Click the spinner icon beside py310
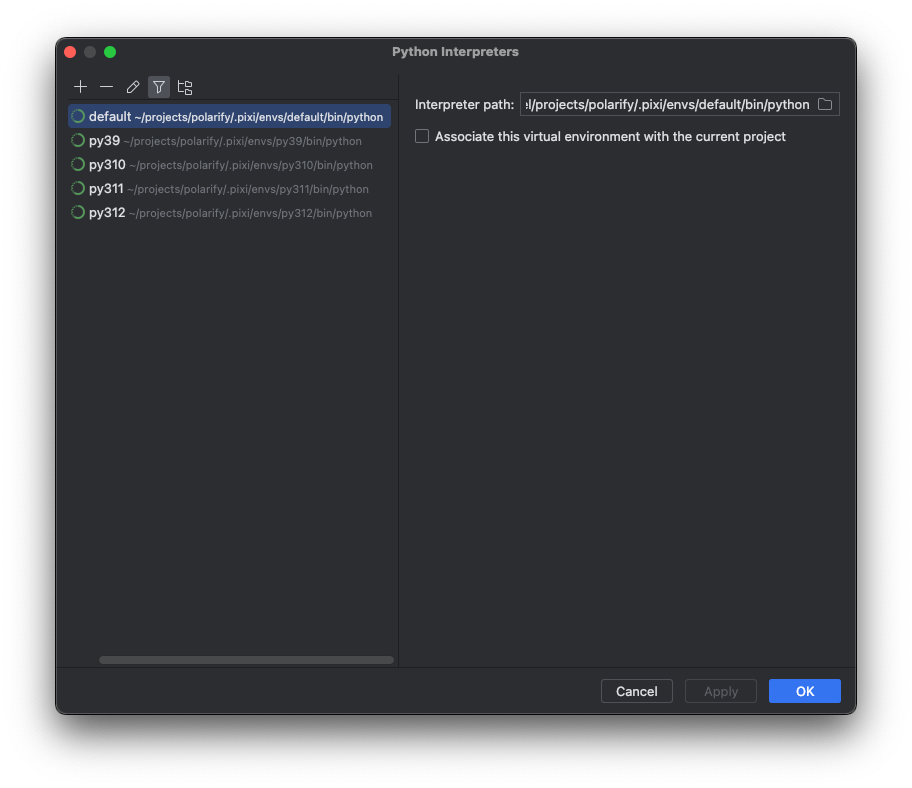The image size is (912, 788). (x=78, y=165)
